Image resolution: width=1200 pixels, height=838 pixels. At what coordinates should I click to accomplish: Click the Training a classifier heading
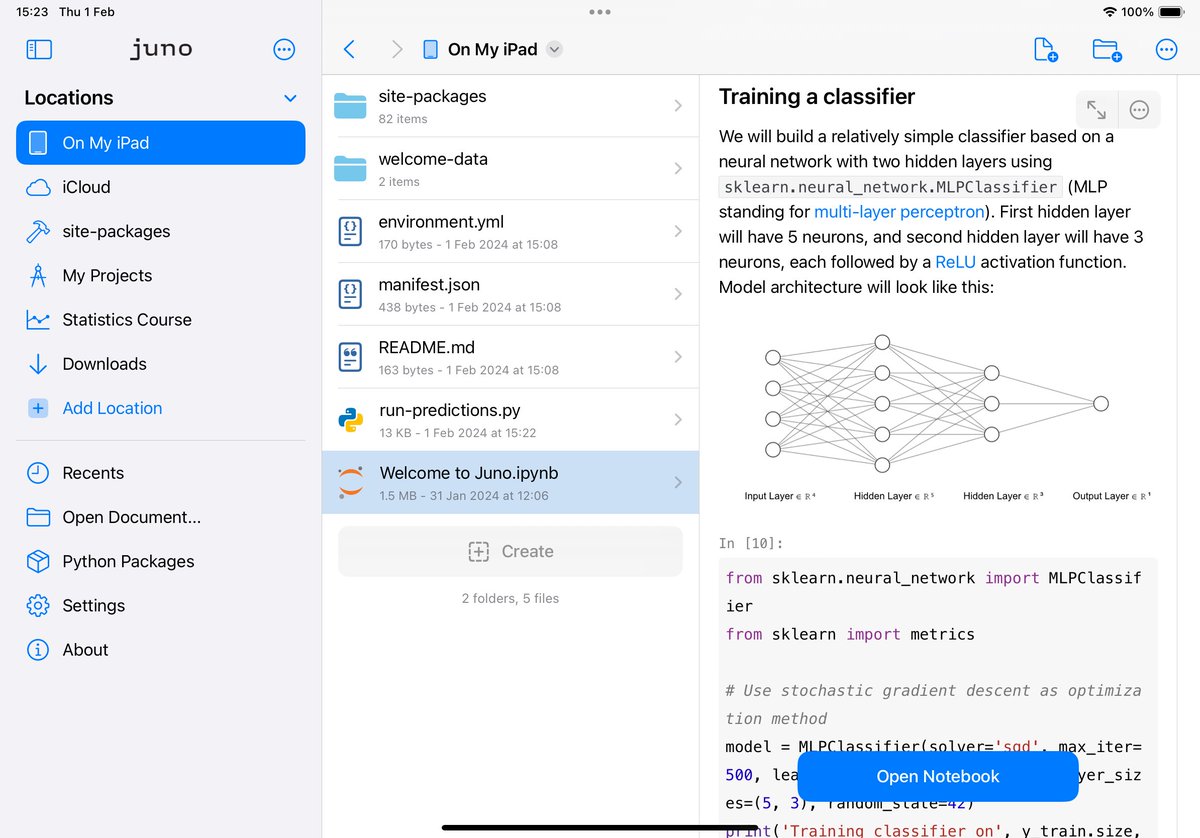coord(817,97)
